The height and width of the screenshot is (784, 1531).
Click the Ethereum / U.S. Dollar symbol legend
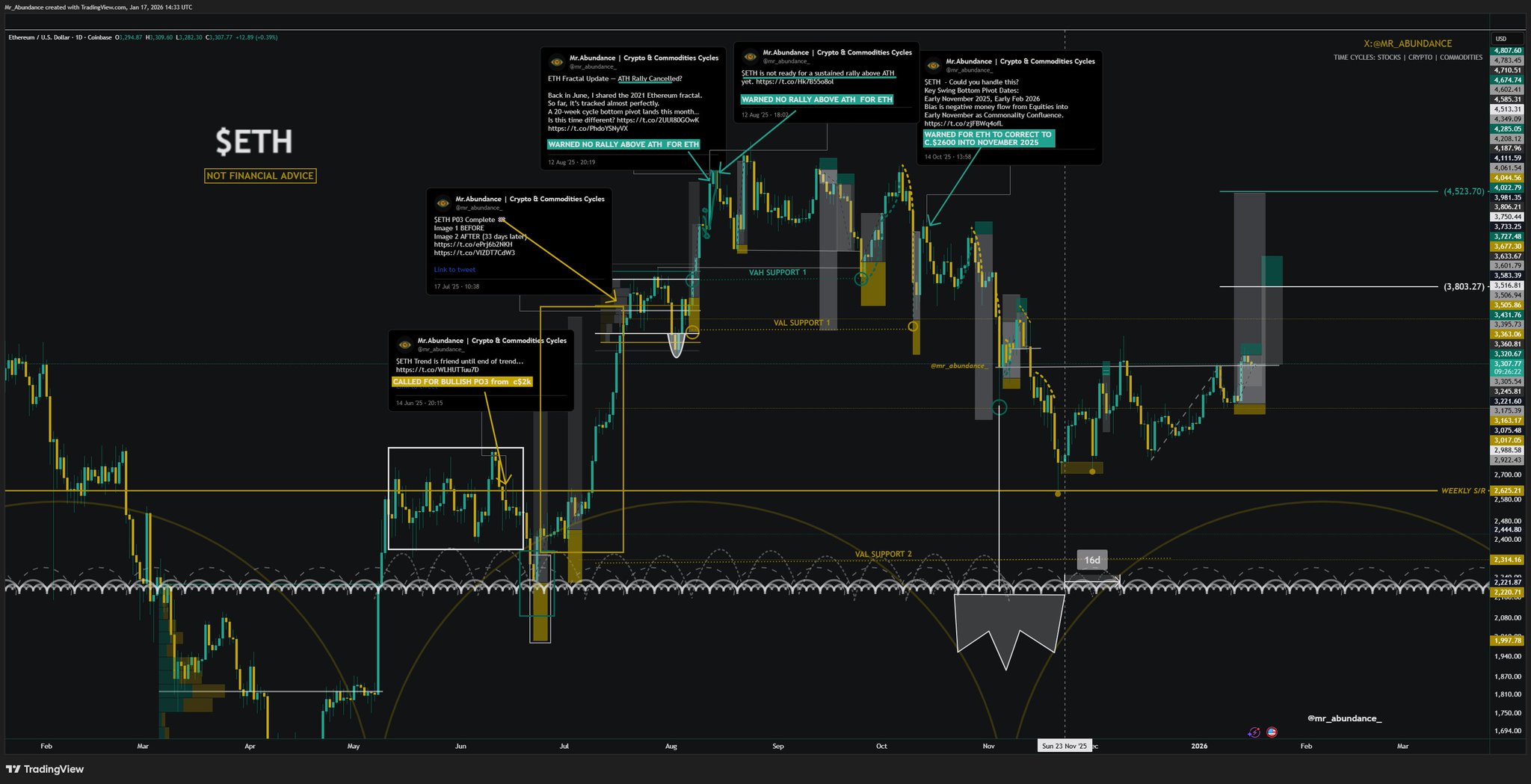pos(60,37)
